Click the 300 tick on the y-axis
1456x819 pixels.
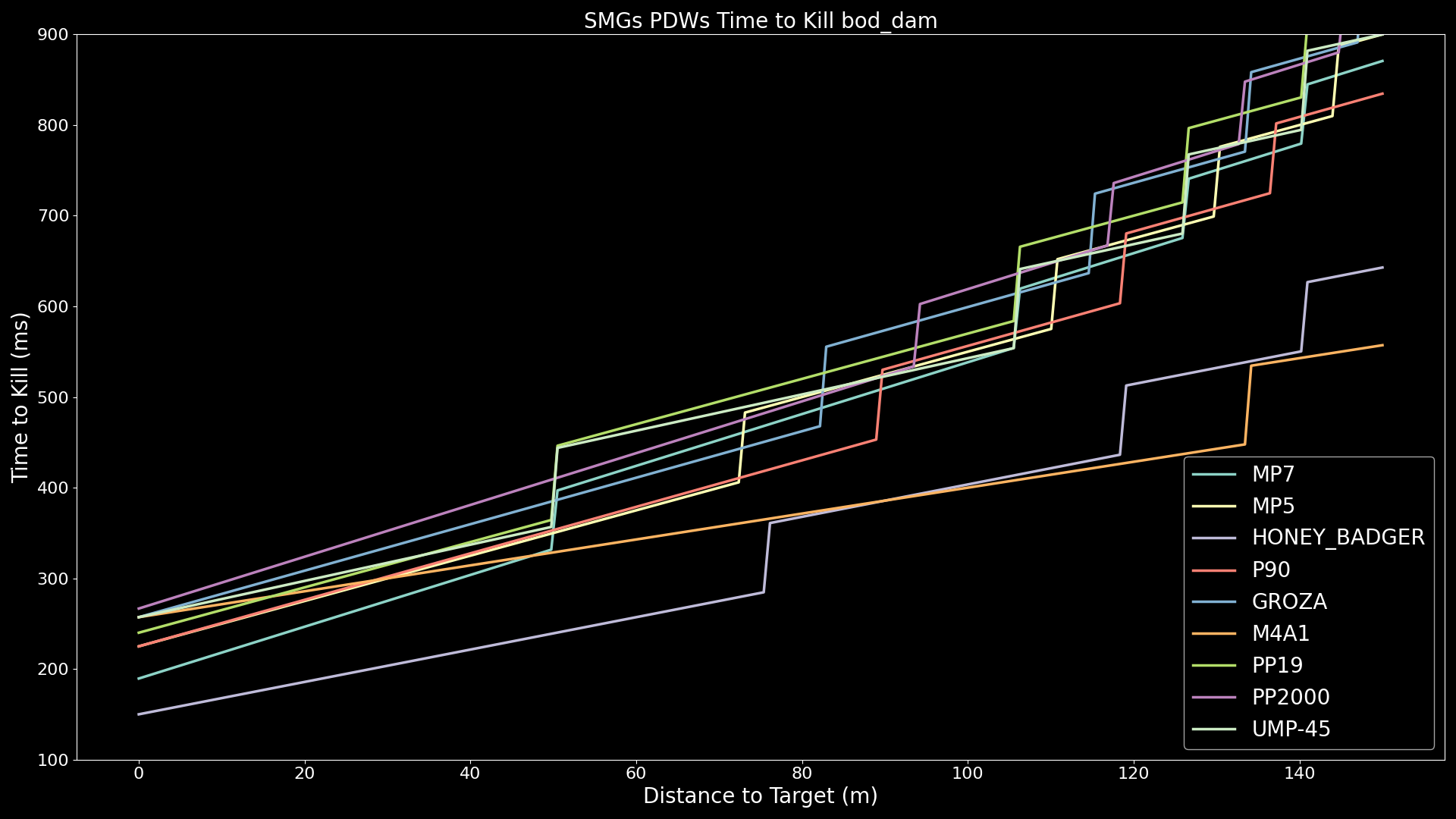click(x=53, y=579)
